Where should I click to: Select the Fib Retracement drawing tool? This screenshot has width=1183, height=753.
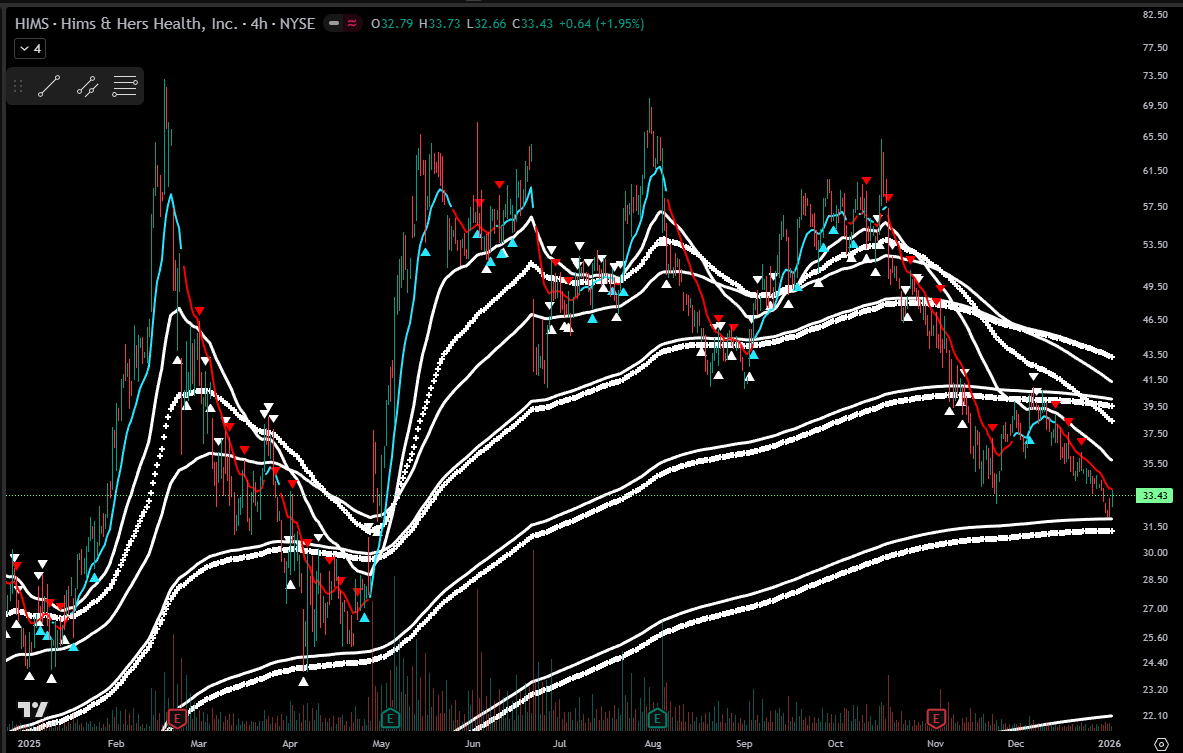[125, 86]
